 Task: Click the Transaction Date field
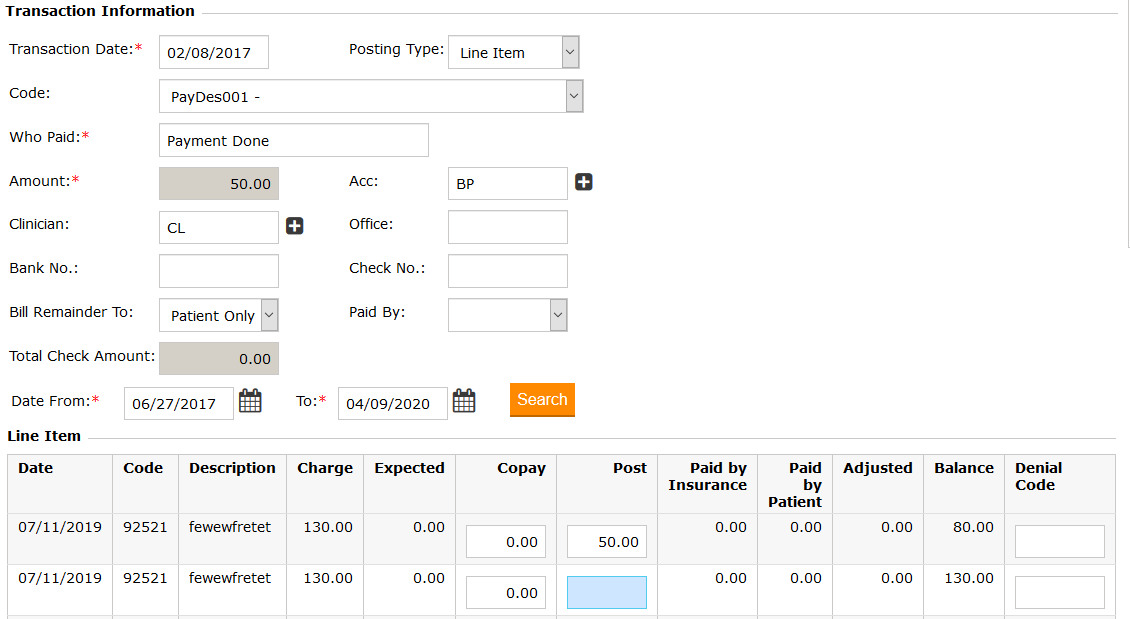(x=214, y=52)
